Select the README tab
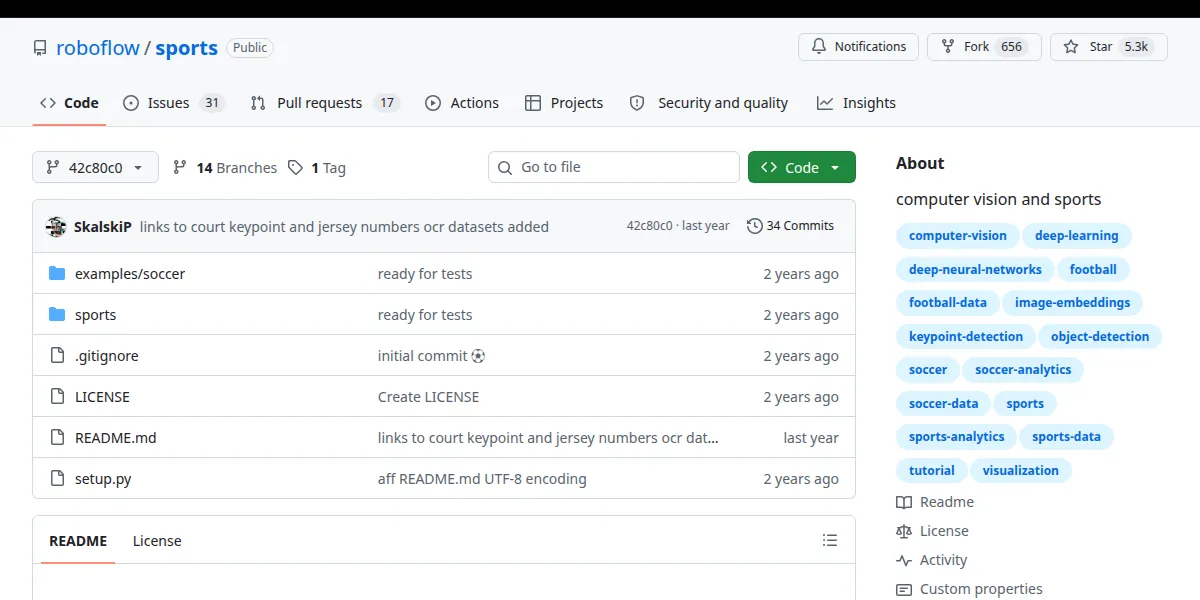Image resolution: width=1200 pixels, height=600 pixels. 78,541
